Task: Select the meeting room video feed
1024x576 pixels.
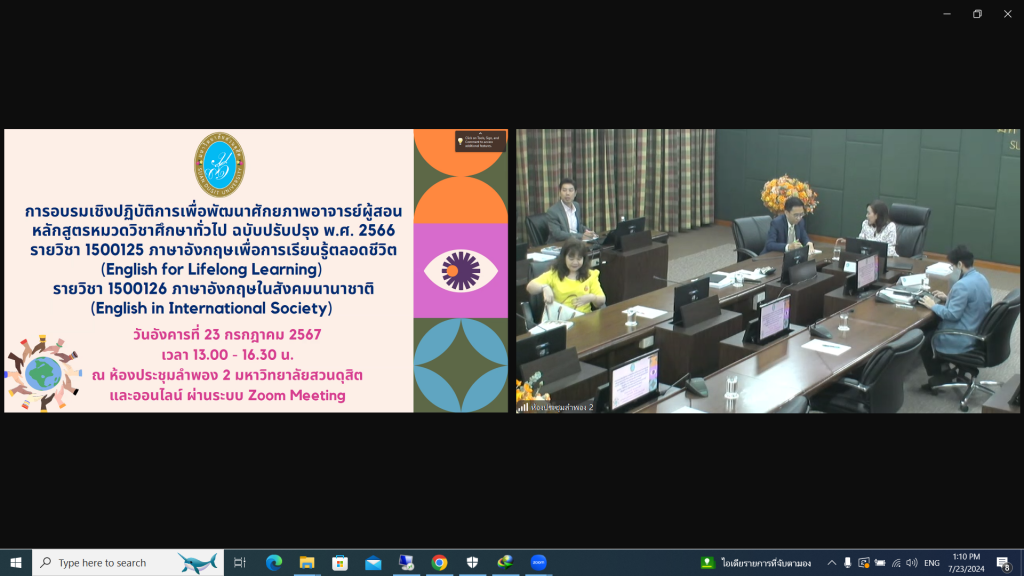Action: tap(767, 270)
